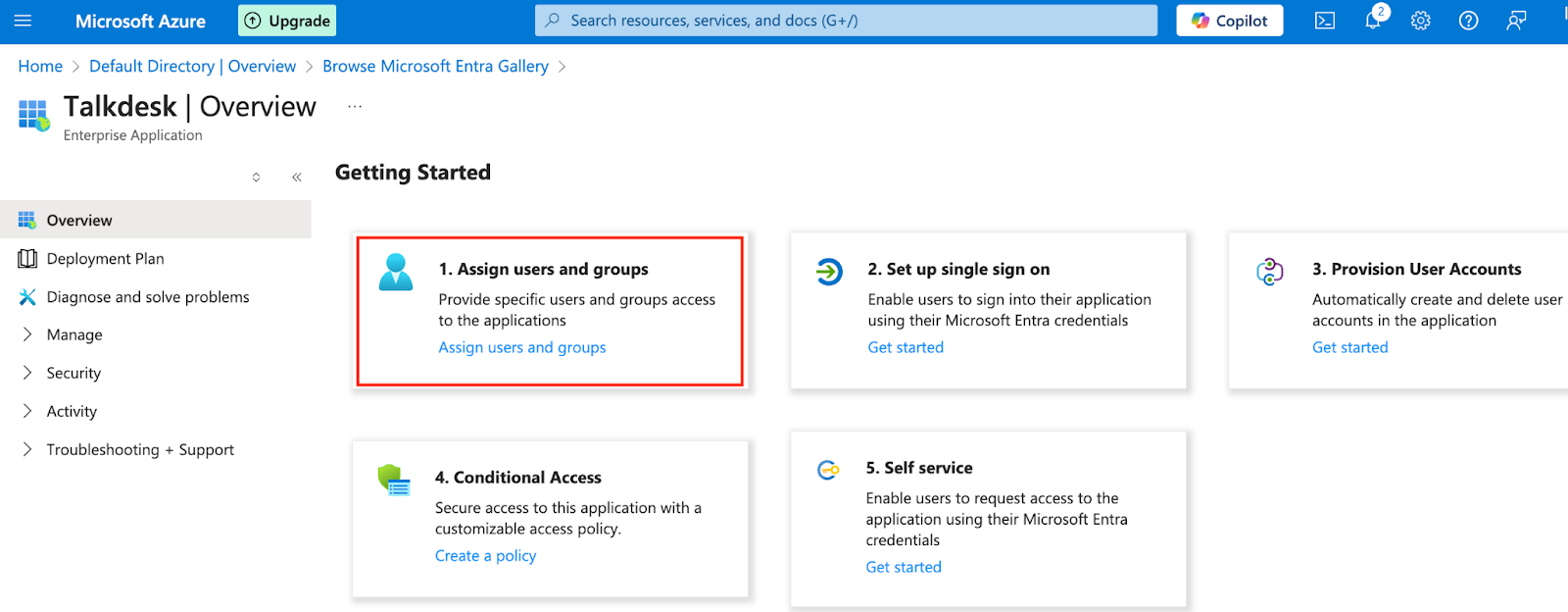Click the '2. Set up single sign on' heading
This screenshot has height=612, width=1568.
tap(958, 269)
